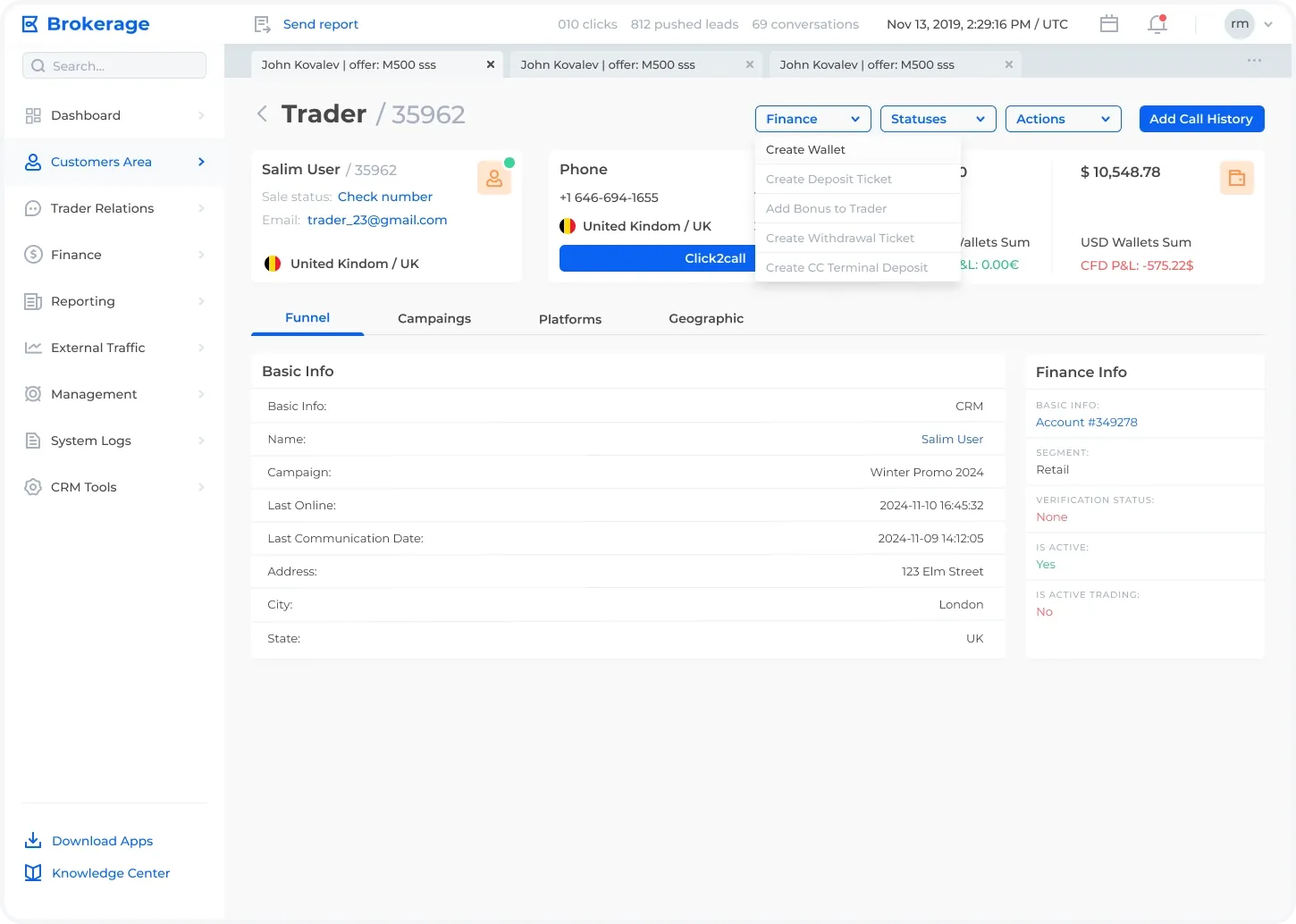Image resolution: width=1296 pixels, height=924 pixels.
Task: Click the search magnifier icon
Action: [x=38, y=65]
